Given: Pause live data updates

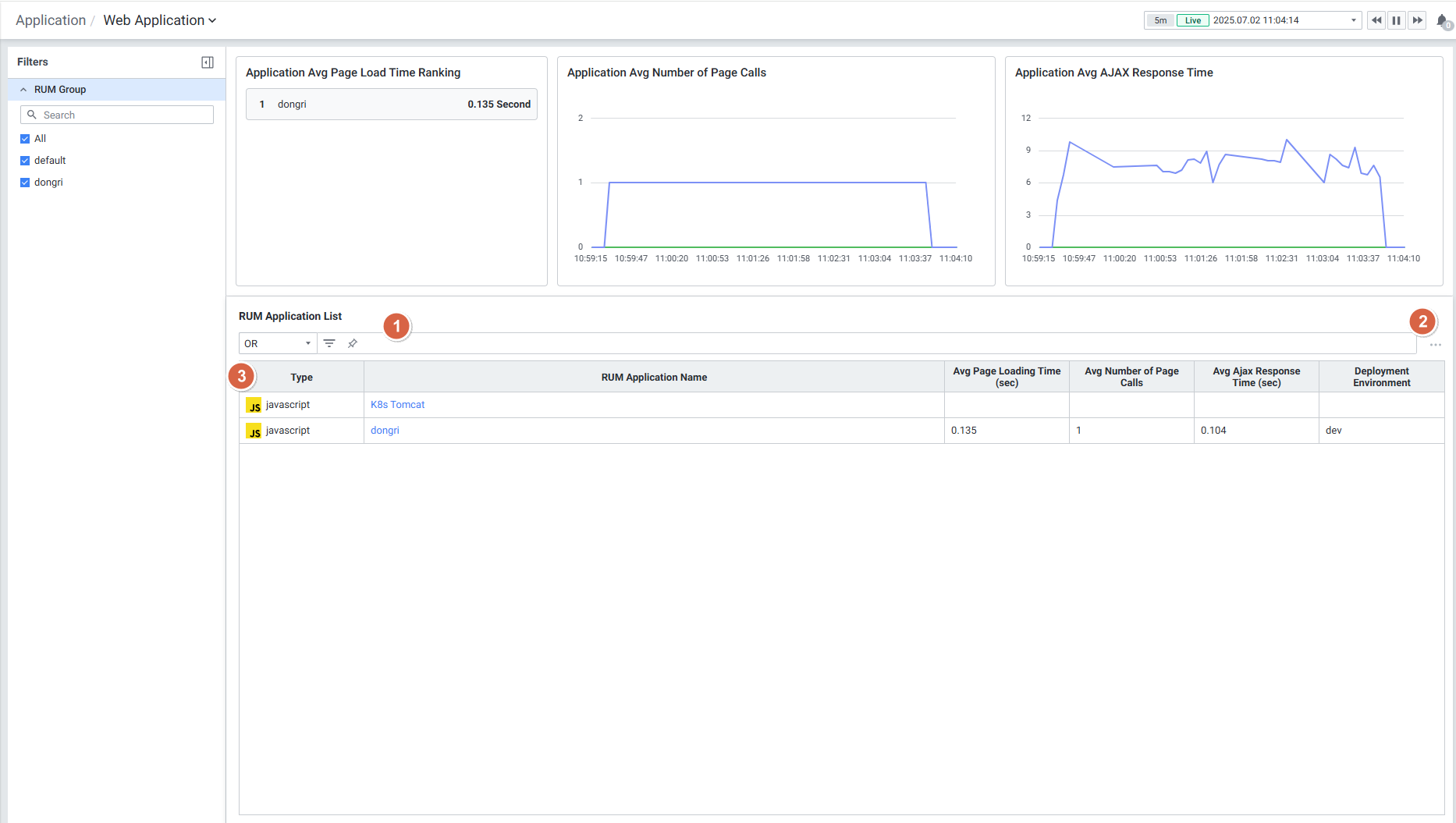Looking at the screenshot, I should (1396, 20).
